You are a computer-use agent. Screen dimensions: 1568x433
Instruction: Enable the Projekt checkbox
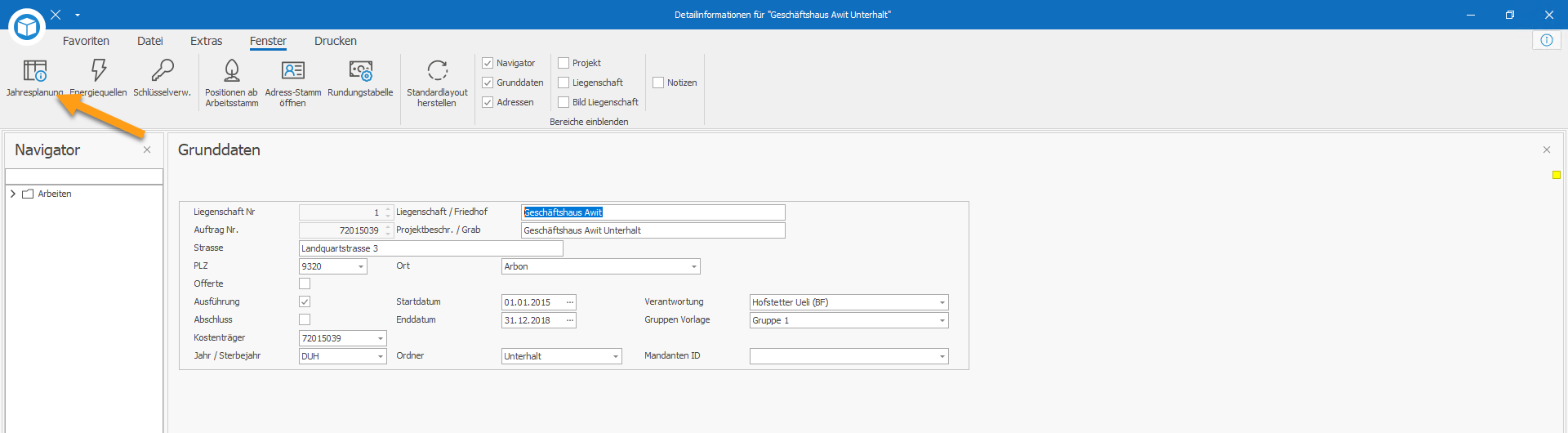(x=563, y=63)
